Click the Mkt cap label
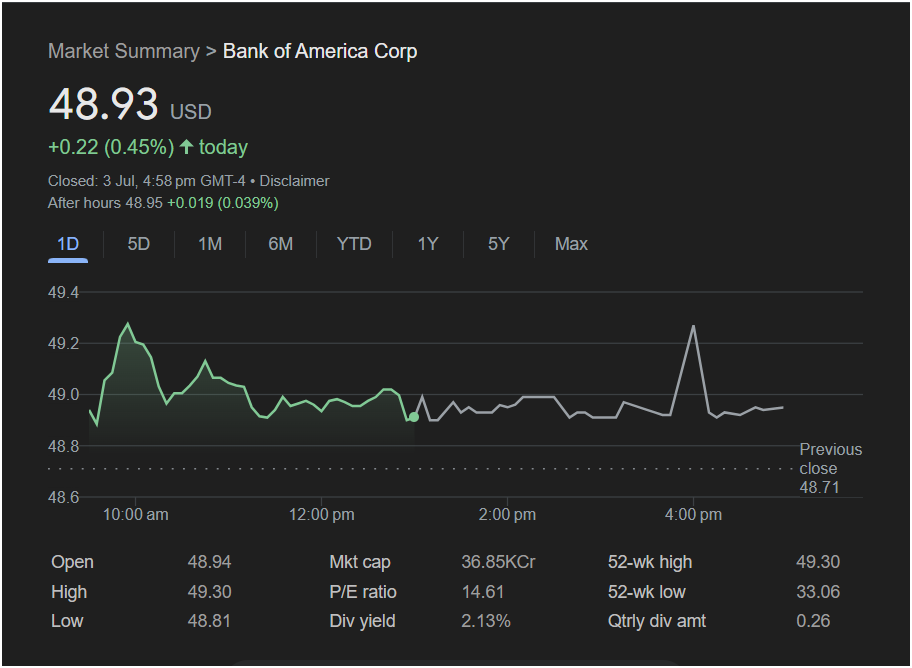This screenshot has width=912, height=668. pyautogui.click(x=360, y=562)
